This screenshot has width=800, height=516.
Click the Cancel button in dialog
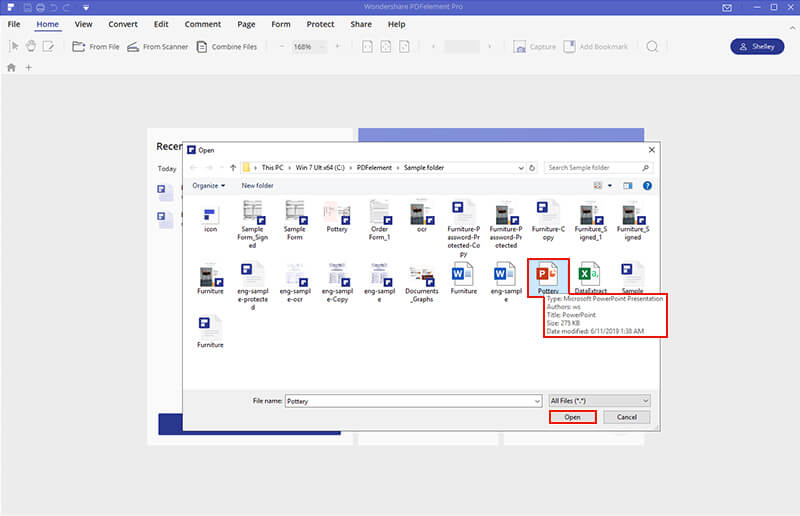pos(627,417)
